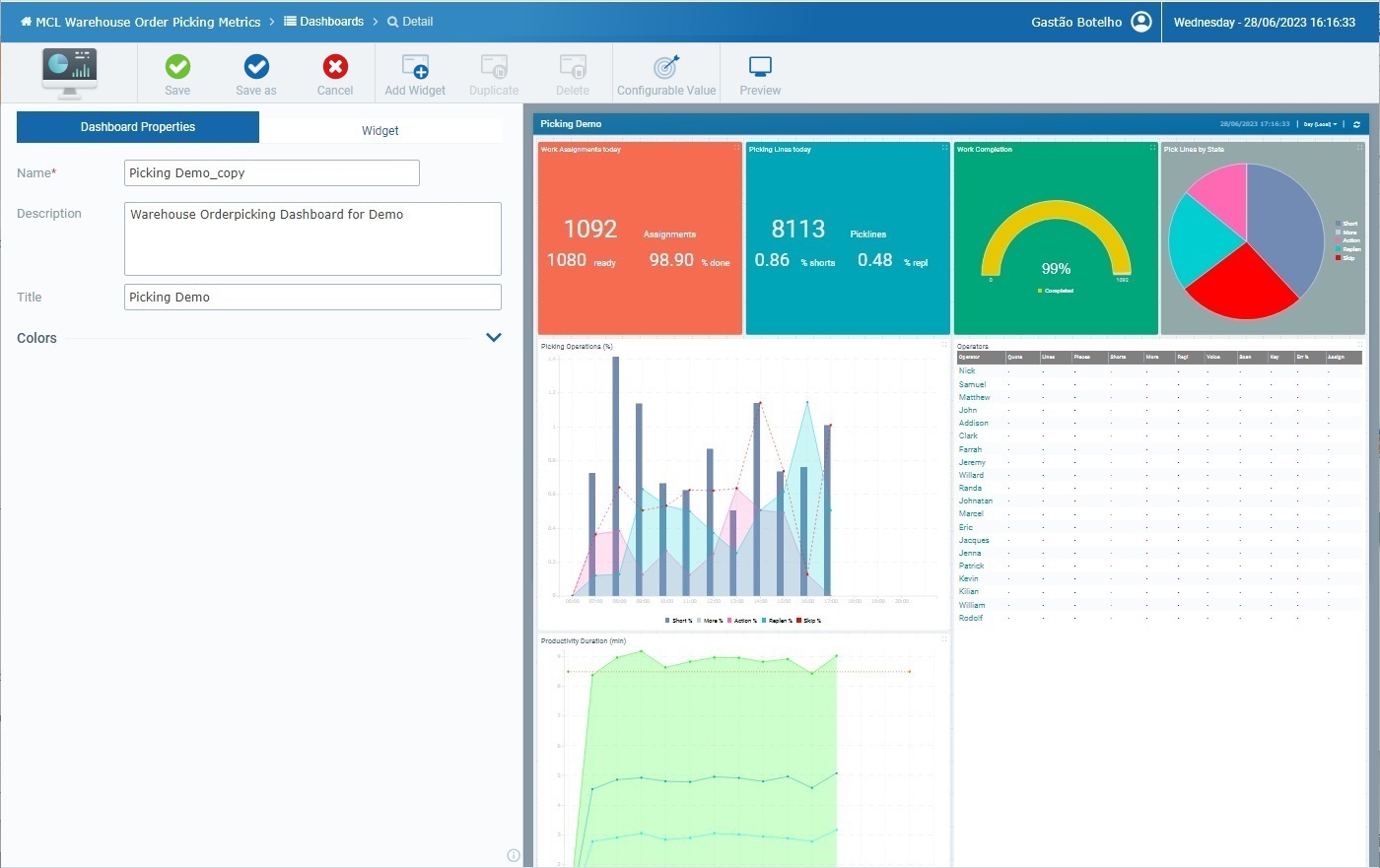Click the Save icon in the toolbar
Screen dimensions: 1380x868
pyautogui.click(x=176, y=67)
